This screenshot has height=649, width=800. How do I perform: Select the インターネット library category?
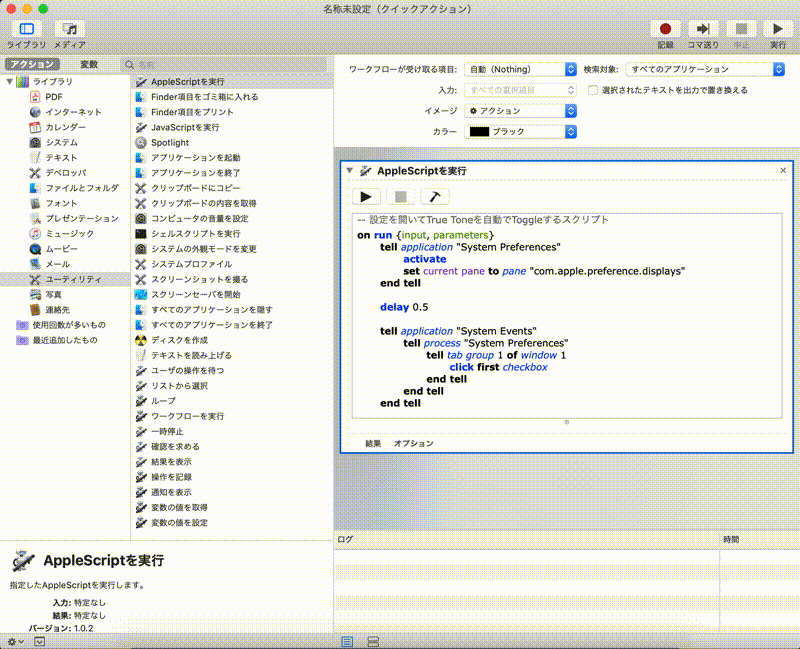click(x=73, y=112)
